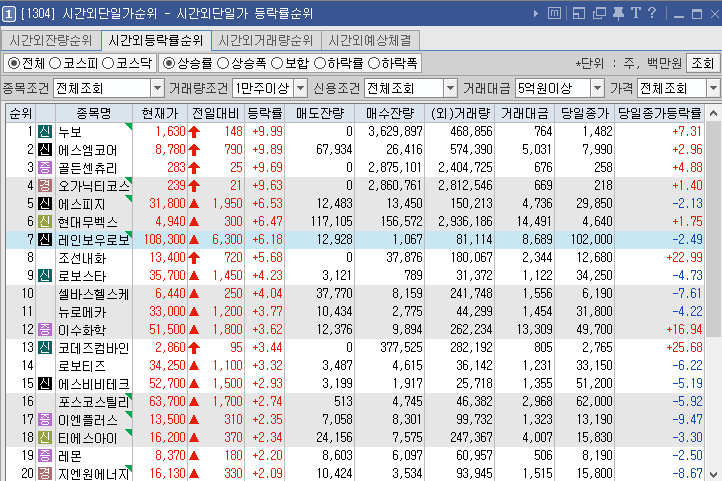Select the 로보티즈 stock name
The width and height of the screenshot is (722, 481).
coord(82,365)
